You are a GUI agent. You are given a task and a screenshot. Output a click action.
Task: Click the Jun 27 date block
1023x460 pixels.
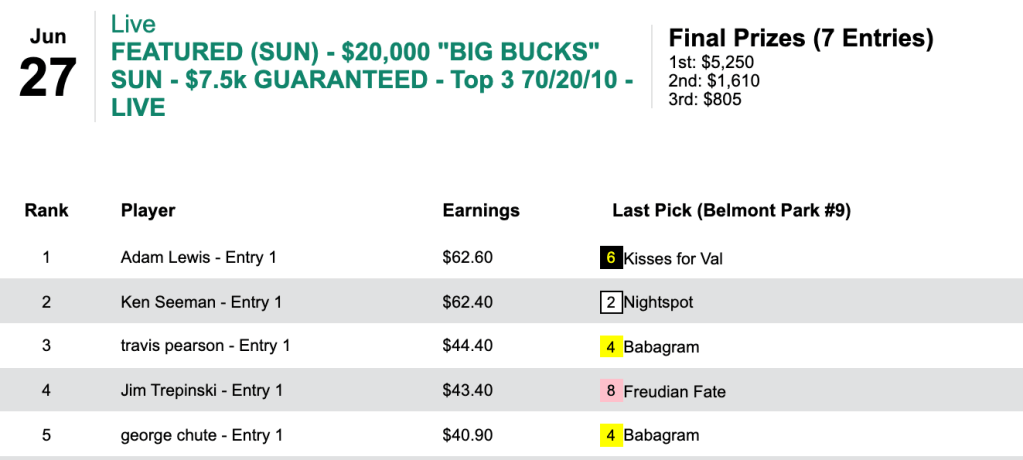48,65
